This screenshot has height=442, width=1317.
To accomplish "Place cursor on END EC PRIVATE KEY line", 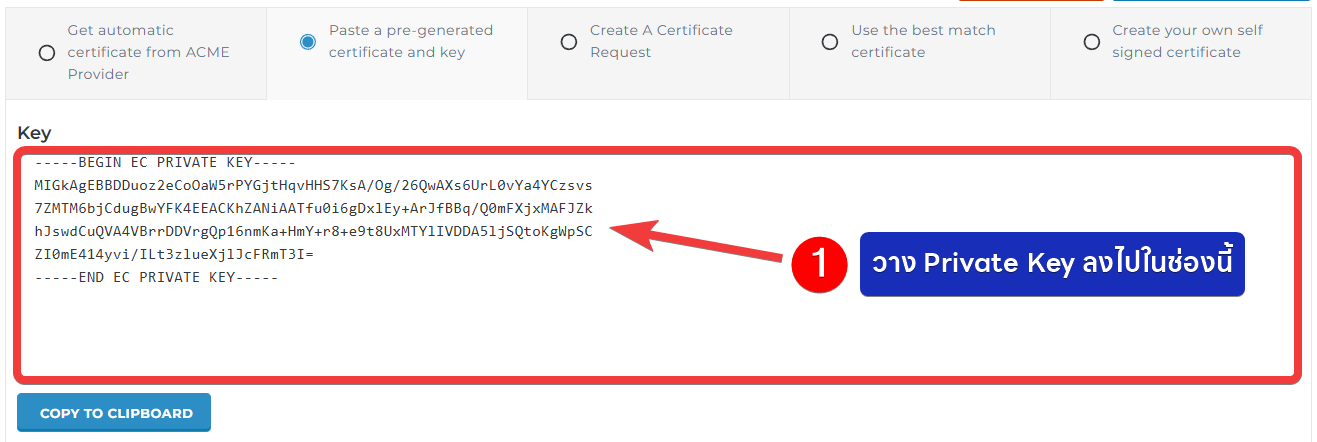I will tap(155, 277).
